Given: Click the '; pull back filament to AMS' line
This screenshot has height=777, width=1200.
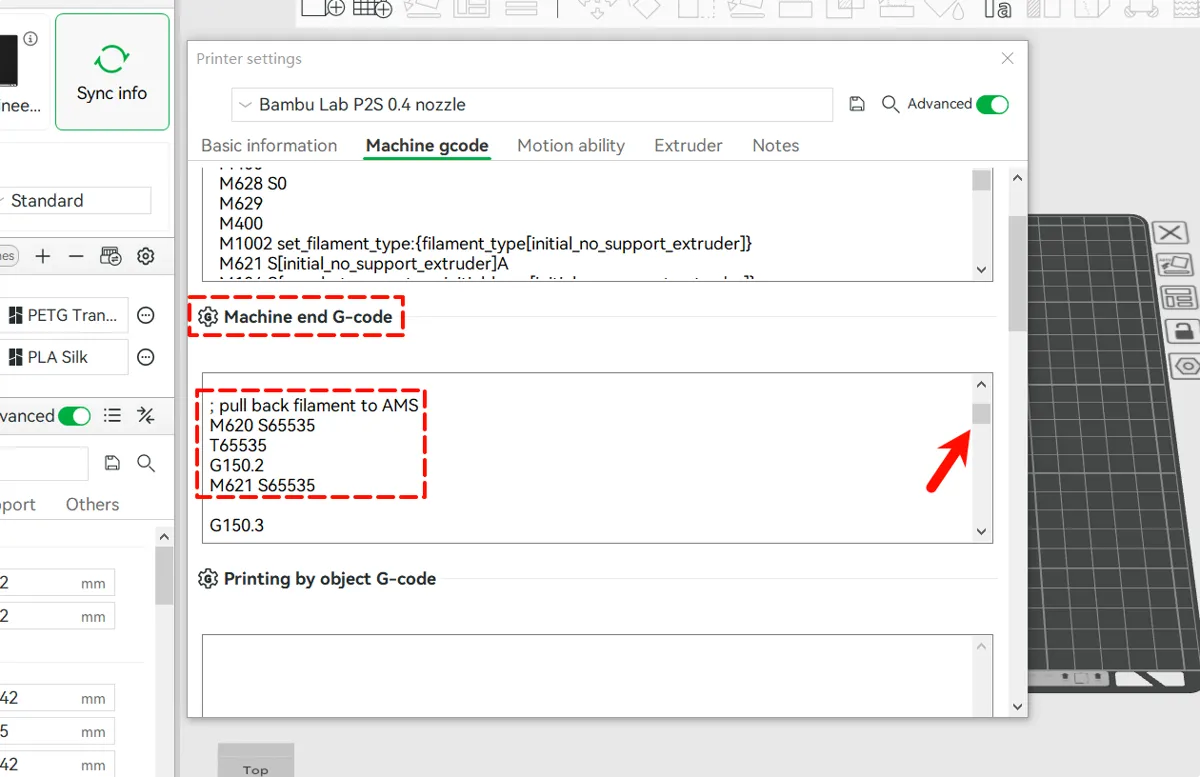Looking at the screenshot, I should [314, 405].
